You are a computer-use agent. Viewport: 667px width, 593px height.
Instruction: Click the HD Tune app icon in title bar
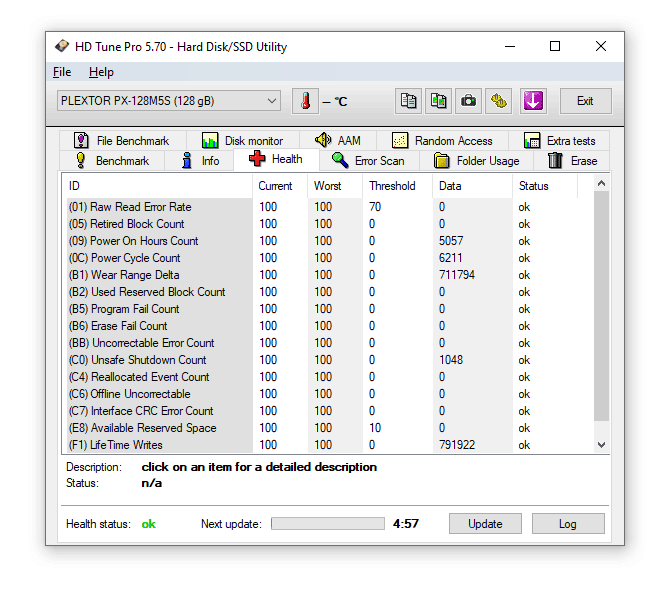tap(62, 46)
